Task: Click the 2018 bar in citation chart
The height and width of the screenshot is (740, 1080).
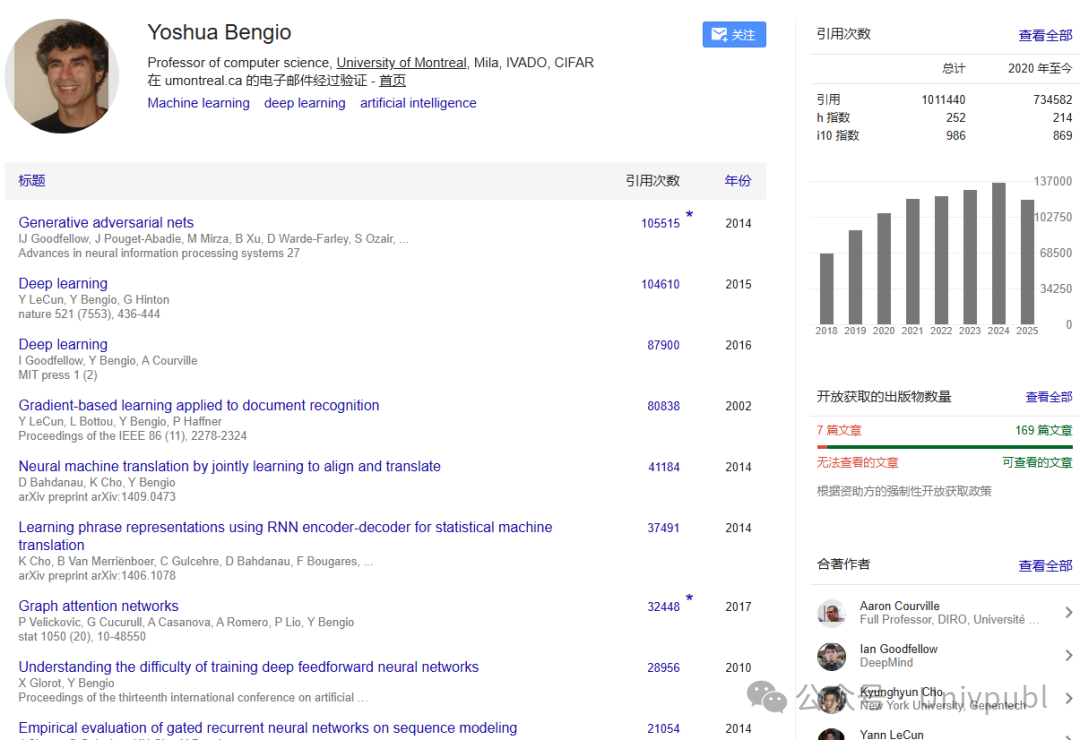Action: coord(826,288)
